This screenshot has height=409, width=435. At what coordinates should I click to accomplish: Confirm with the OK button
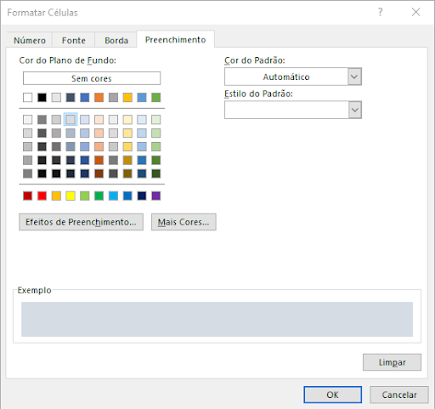(x=332, y=395)
